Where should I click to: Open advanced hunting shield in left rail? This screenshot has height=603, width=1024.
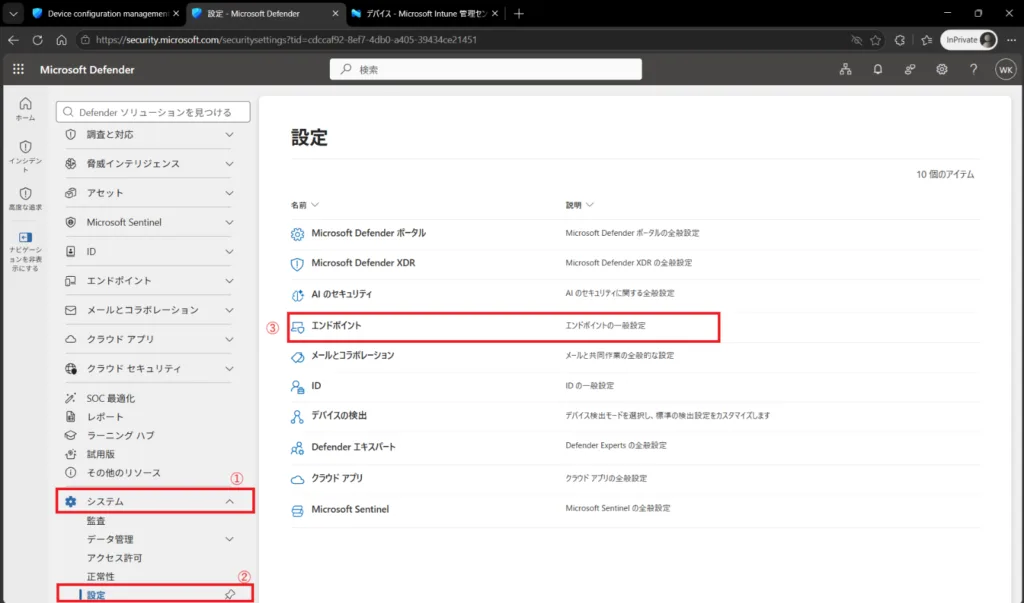click(x=25, y=199)
